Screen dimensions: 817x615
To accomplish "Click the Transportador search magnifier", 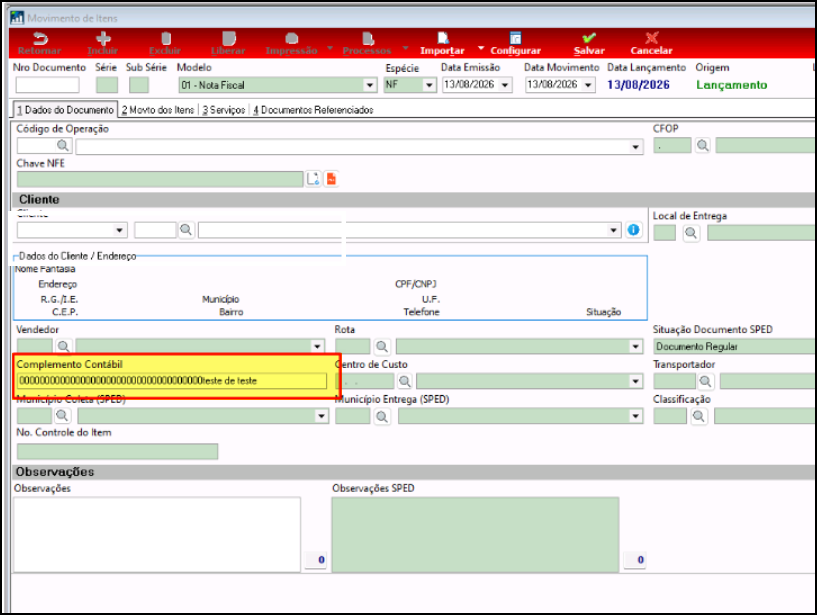I will (705, 381).
